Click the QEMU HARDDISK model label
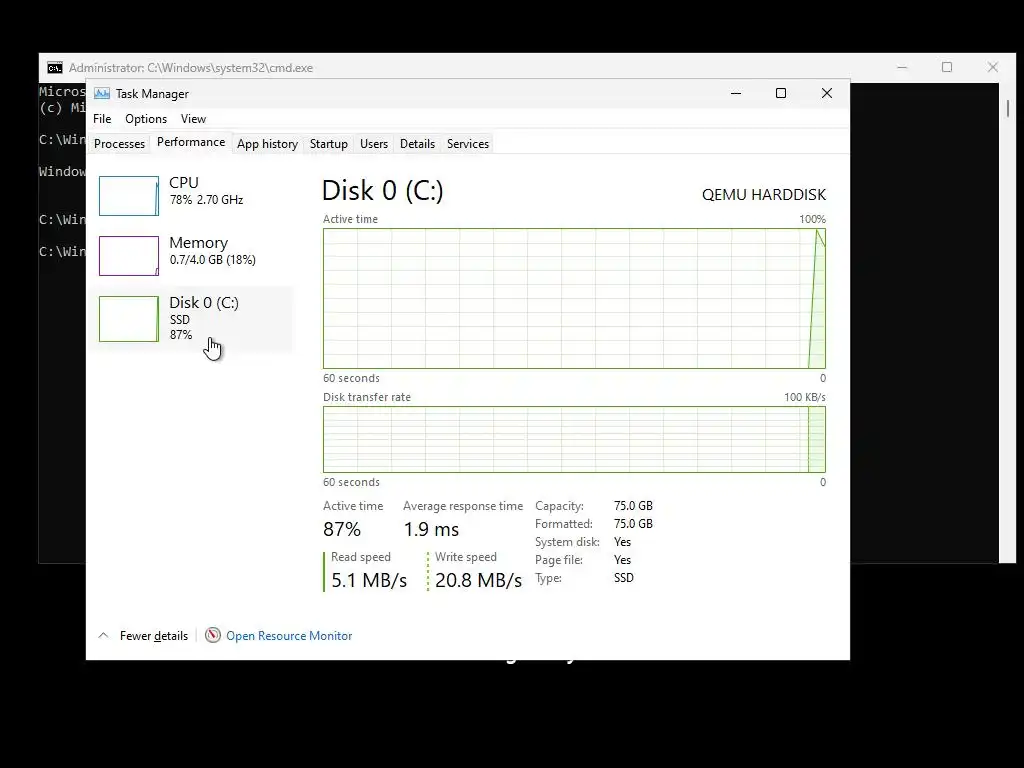This screenshot has width=1024, height=768. coord(763,195)
